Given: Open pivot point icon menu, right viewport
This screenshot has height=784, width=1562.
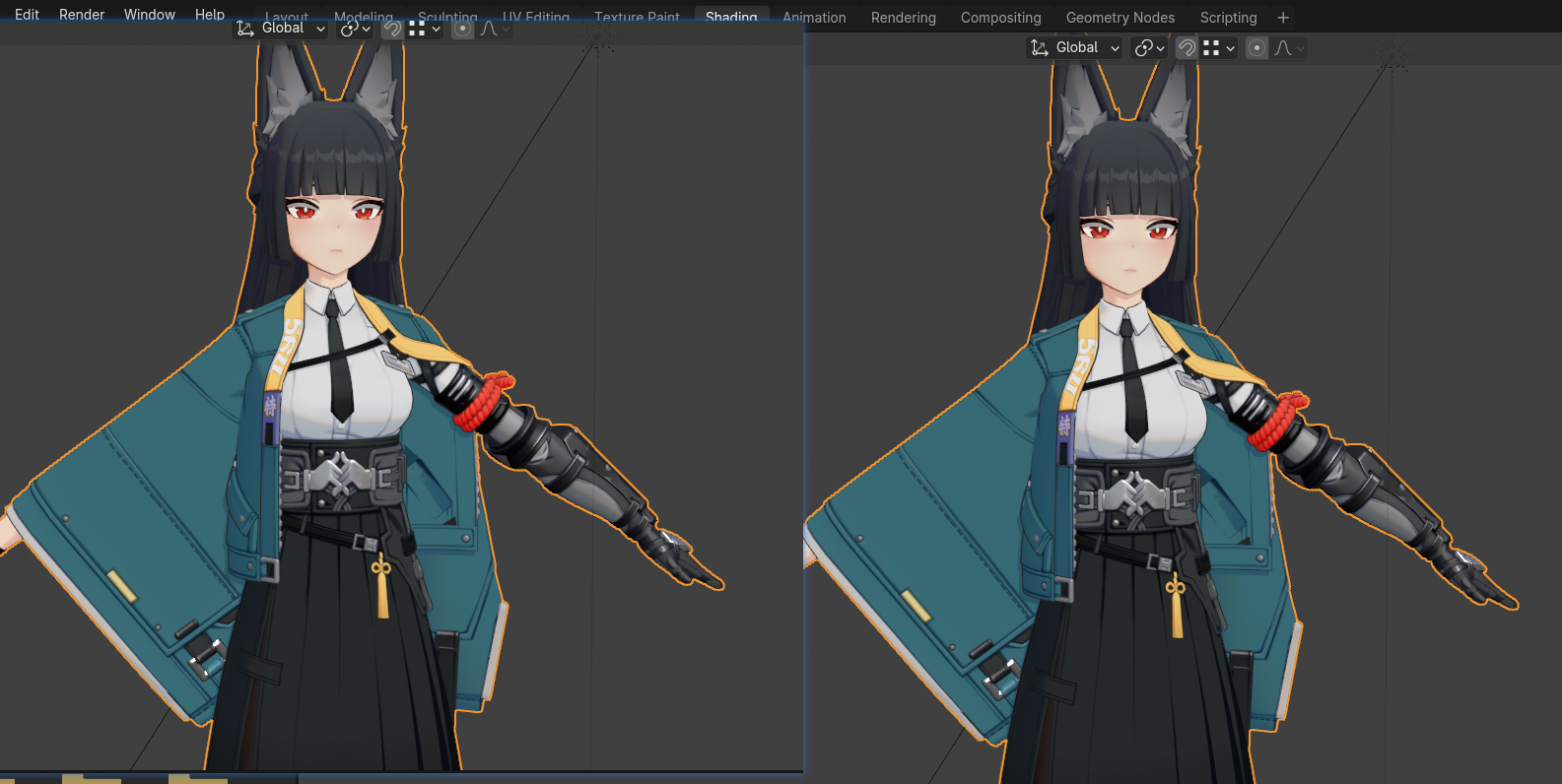Looking at the screenshot, I should (x=1149, y=48).
